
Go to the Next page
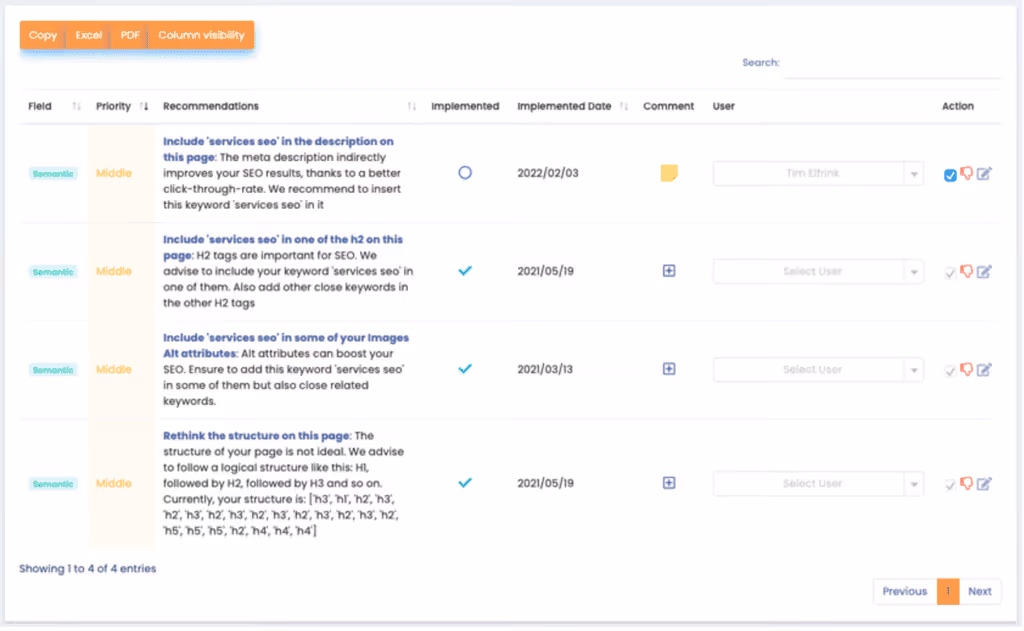pyautogui.click(x=980, y=592)
